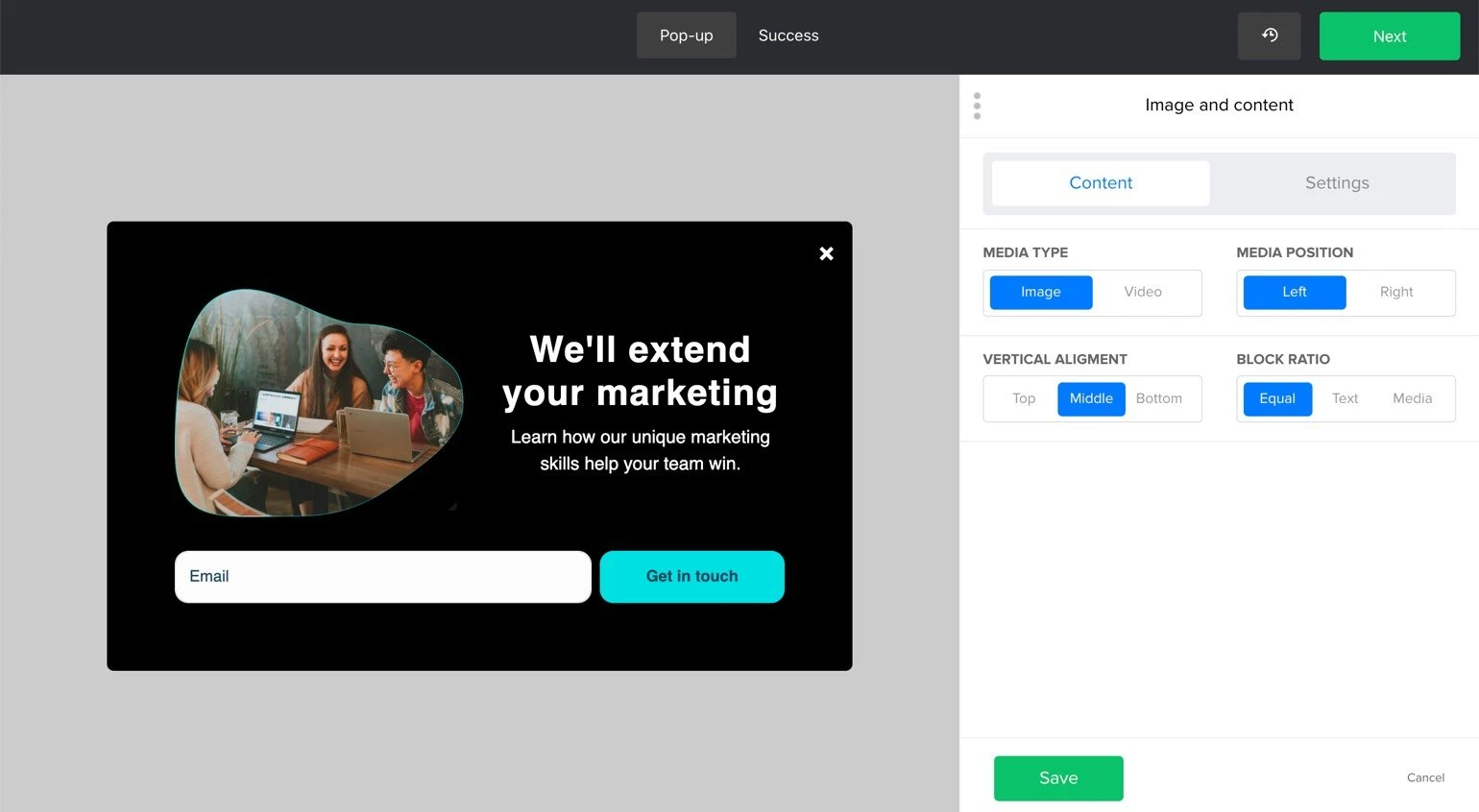Click the green Next button

click(x=1389, y=36)
